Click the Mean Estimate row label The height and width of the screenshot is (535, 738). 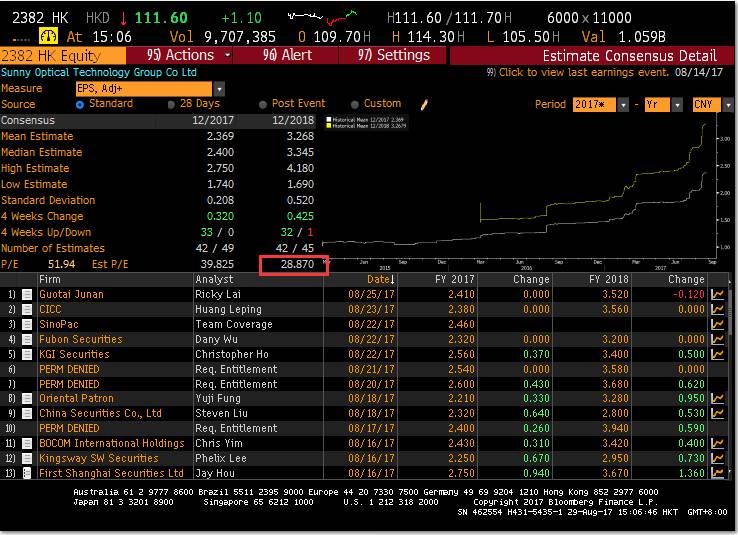(37, 136)
